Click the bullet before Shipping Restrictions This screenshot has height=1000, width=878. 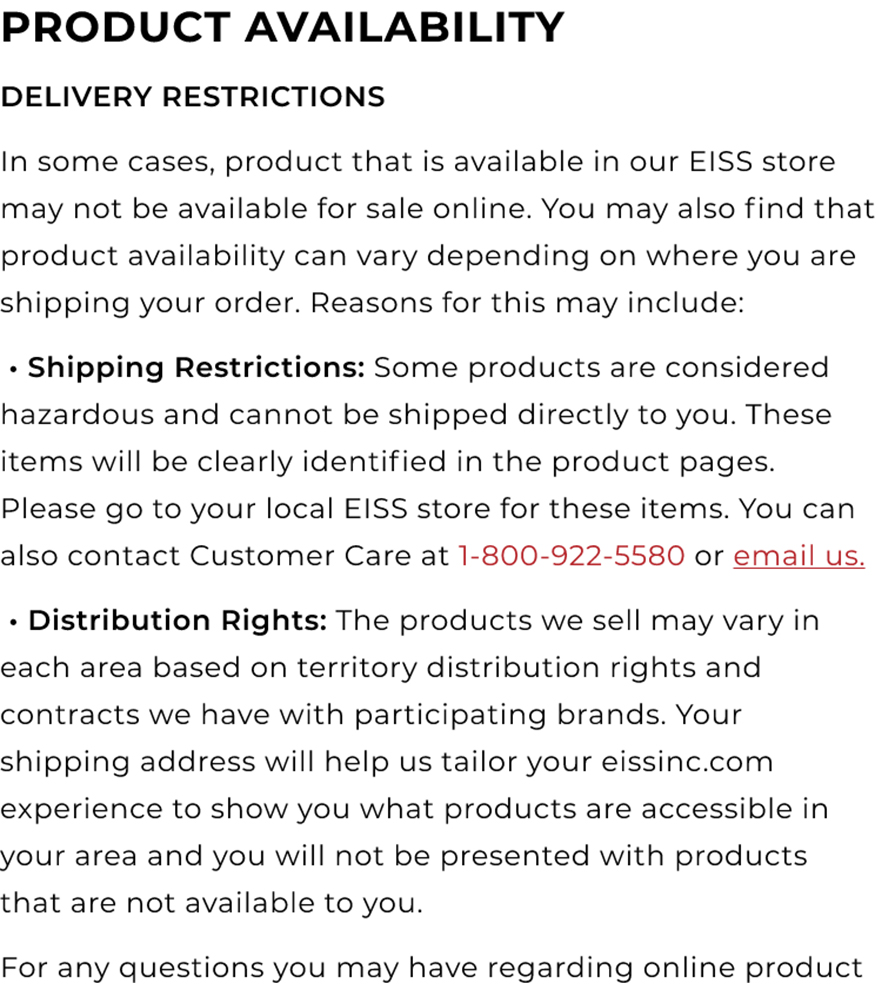tap(13, 369)
